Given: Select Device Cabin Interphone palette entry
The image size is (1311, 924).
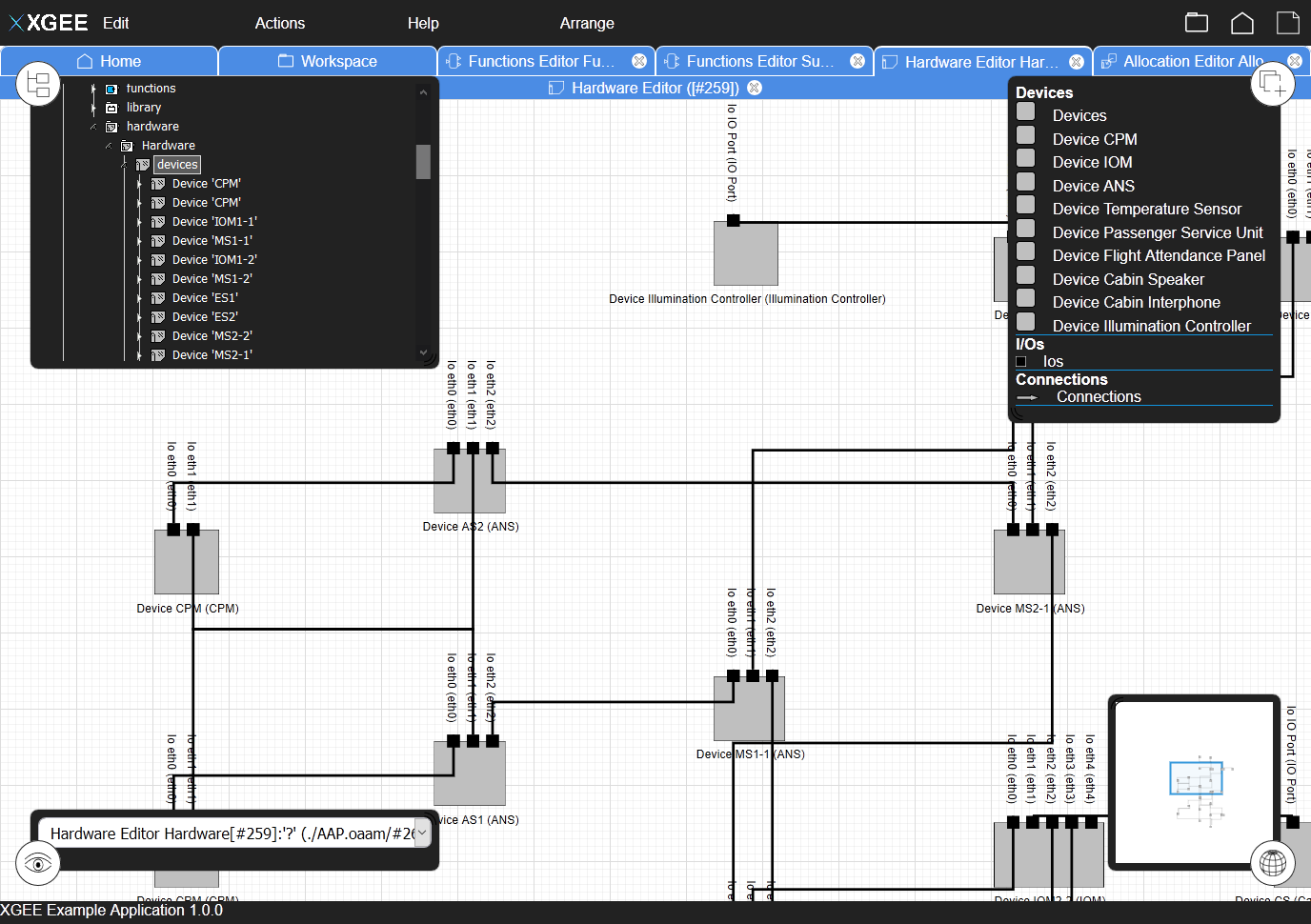Looking at the screenshot, I should pos(1136,302).
